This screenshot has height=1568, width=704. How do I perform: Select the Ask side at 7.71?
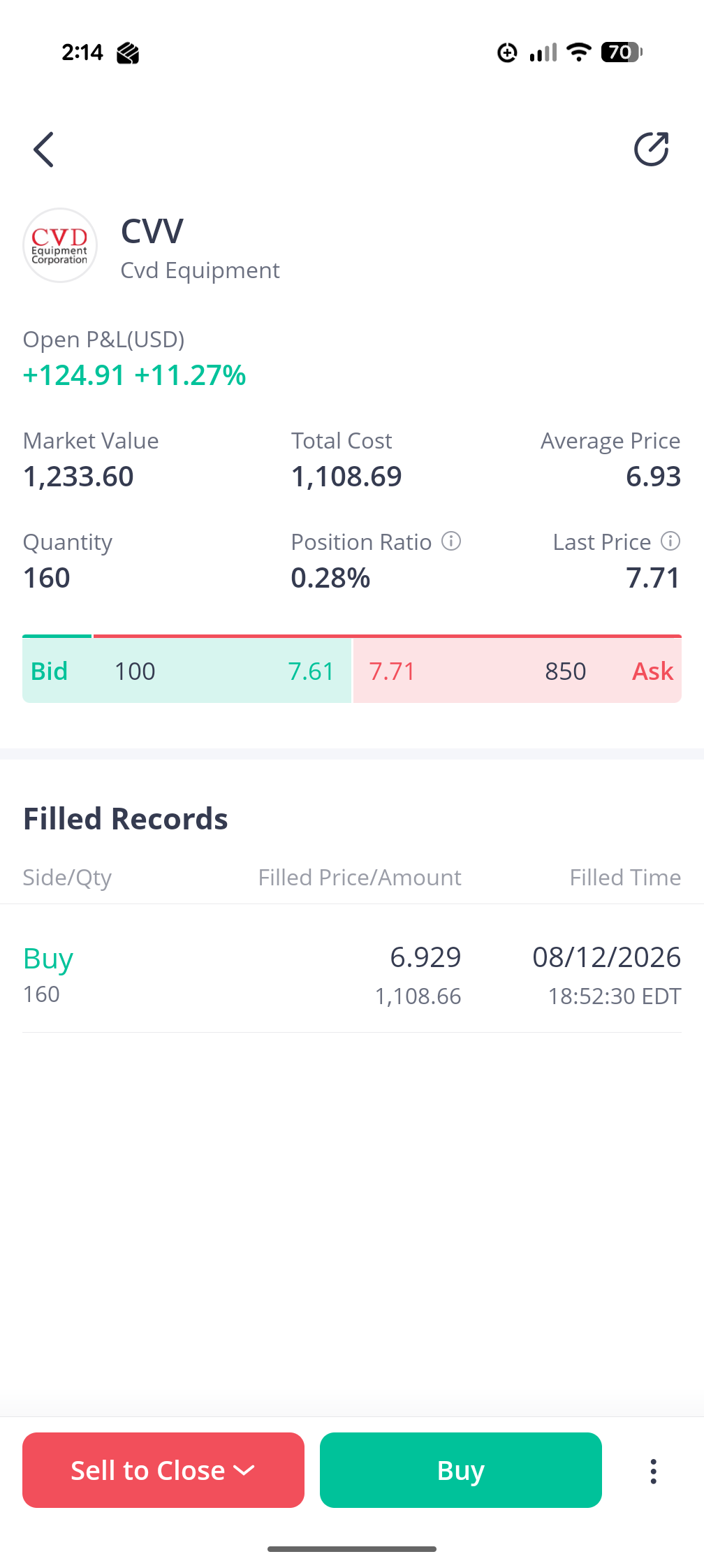coord(518,671)
